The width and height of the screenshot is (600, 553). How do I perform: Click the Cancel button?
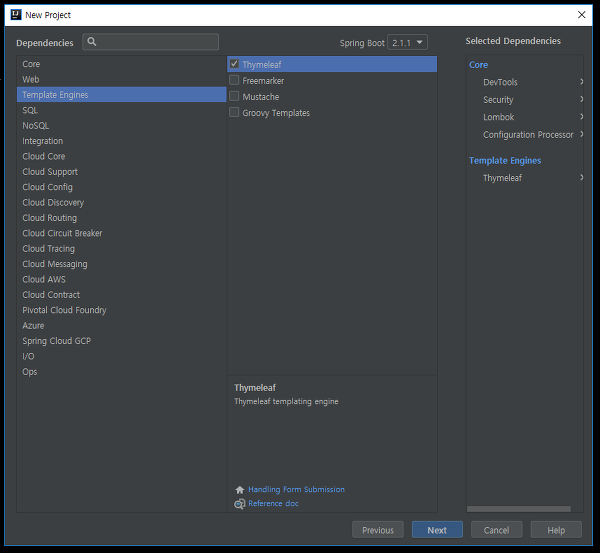click(x=496, y=530)
